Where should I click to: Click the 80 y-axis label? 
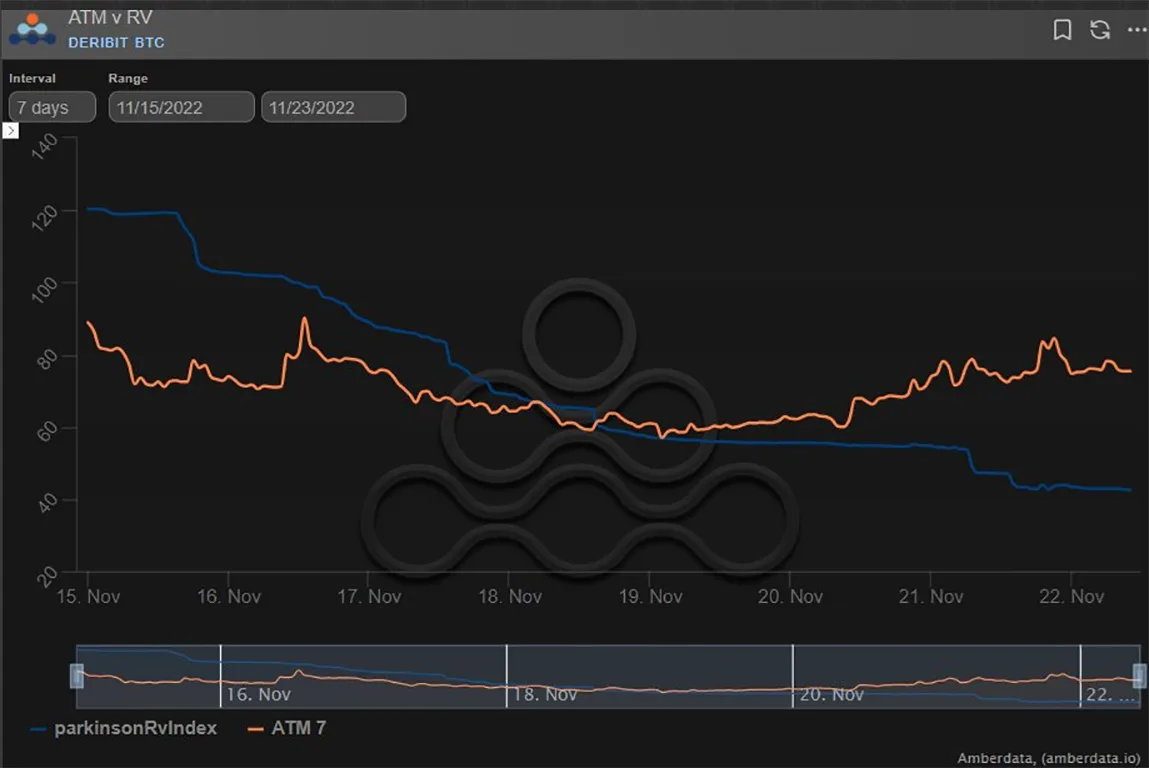[x=47, y=359]
